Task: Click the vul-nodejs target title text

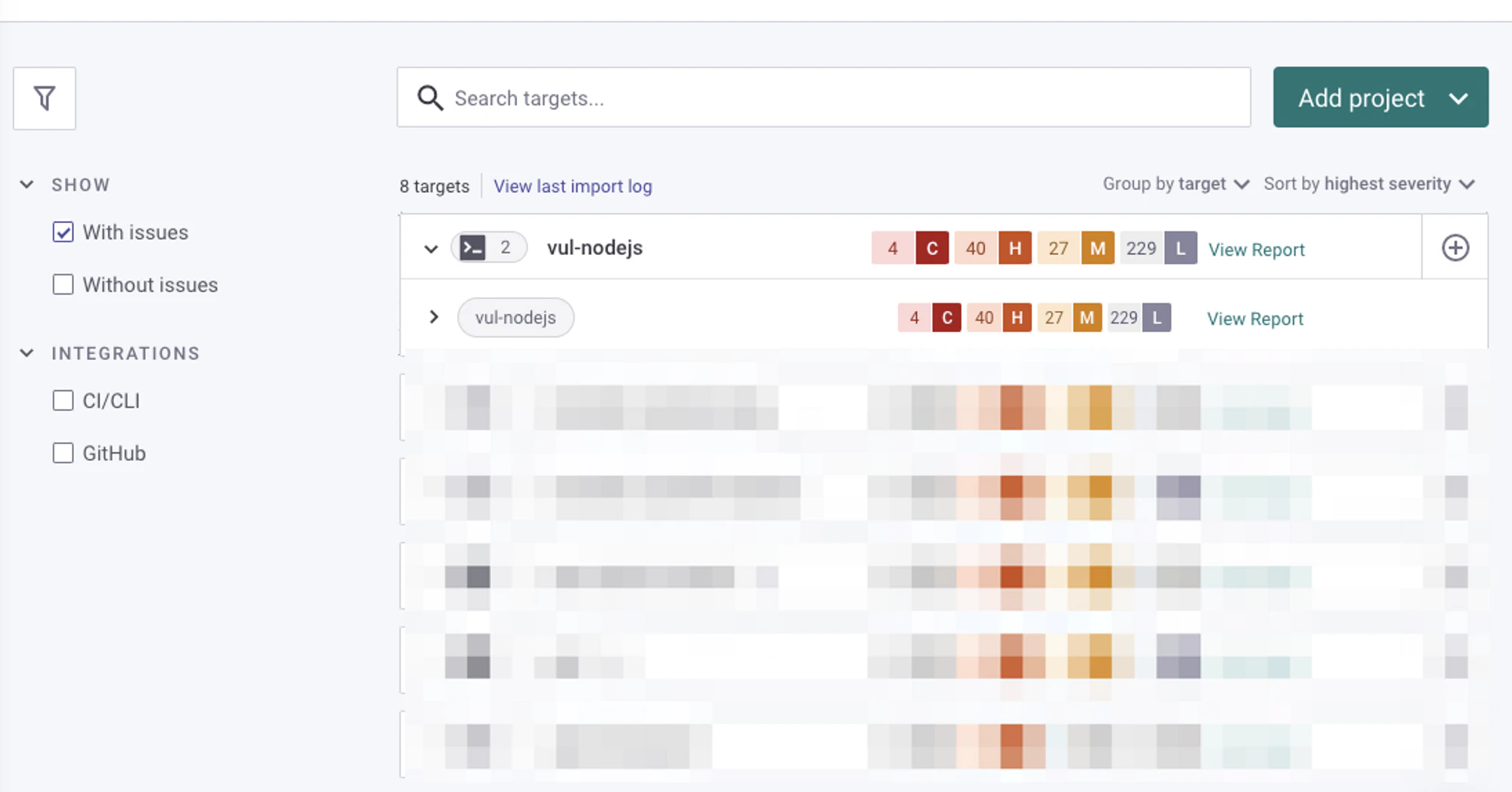Action: pyautogui.click(x=595, y=248)
